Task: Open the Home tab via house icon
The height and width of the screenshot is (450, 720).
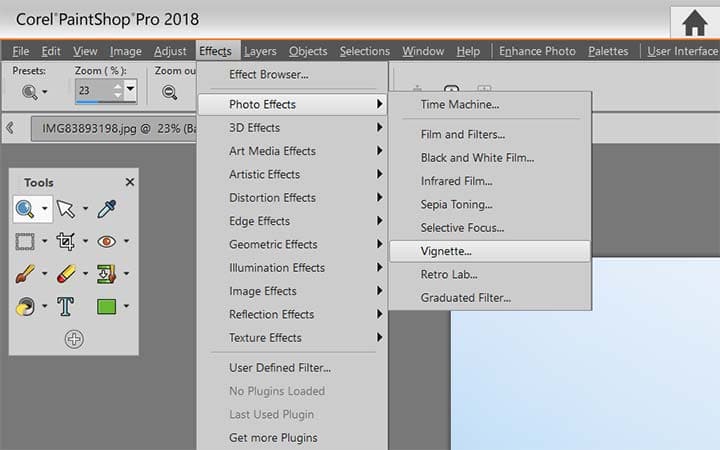Action: [694, 23]
